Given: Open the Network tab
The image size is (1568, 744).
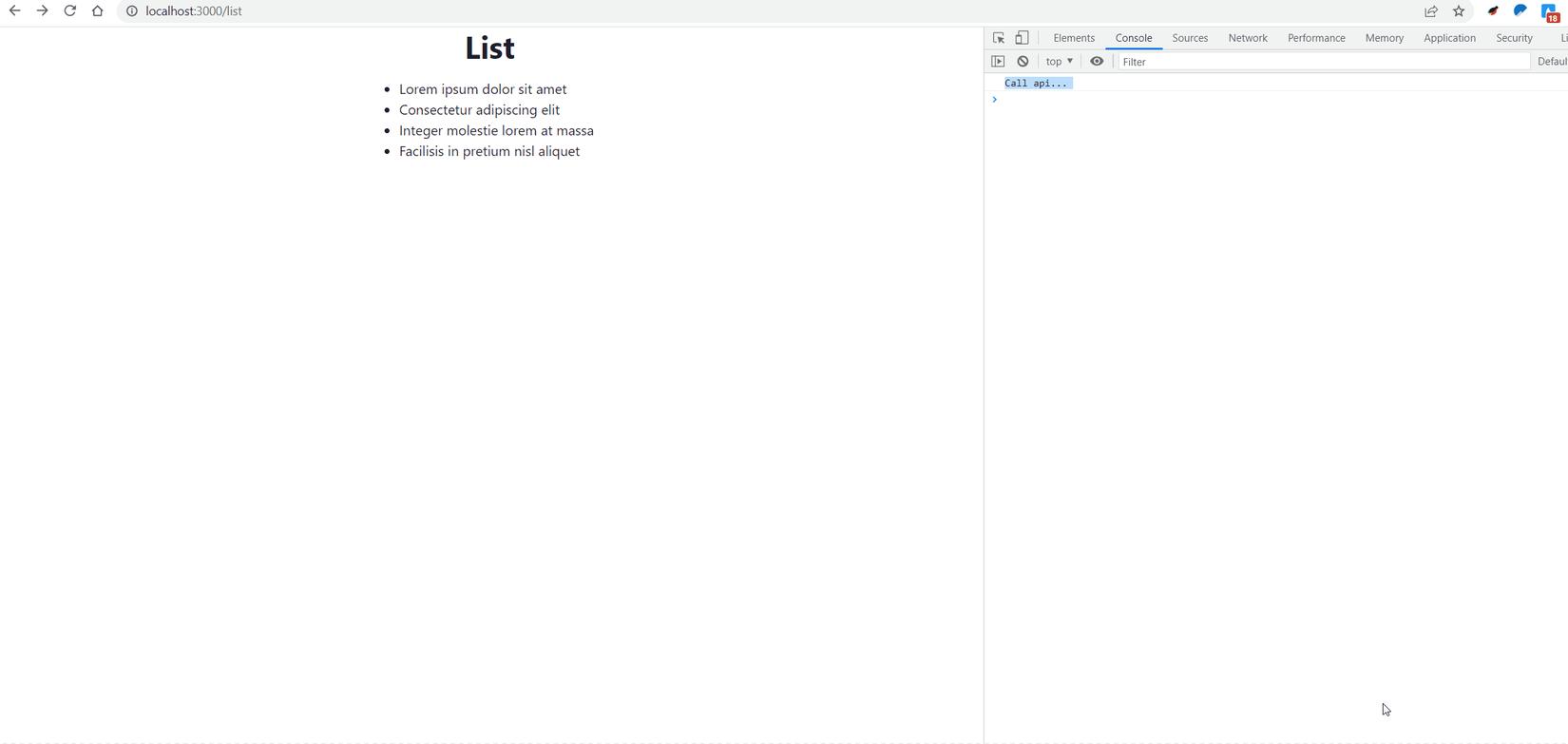Looking at the screenshot, I should 1248,38.
